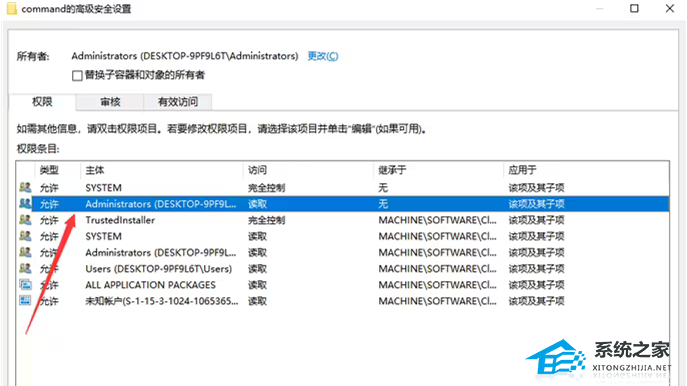Click the 更改(C) owner link
The image size is (687, 386).
pos(323,56)
